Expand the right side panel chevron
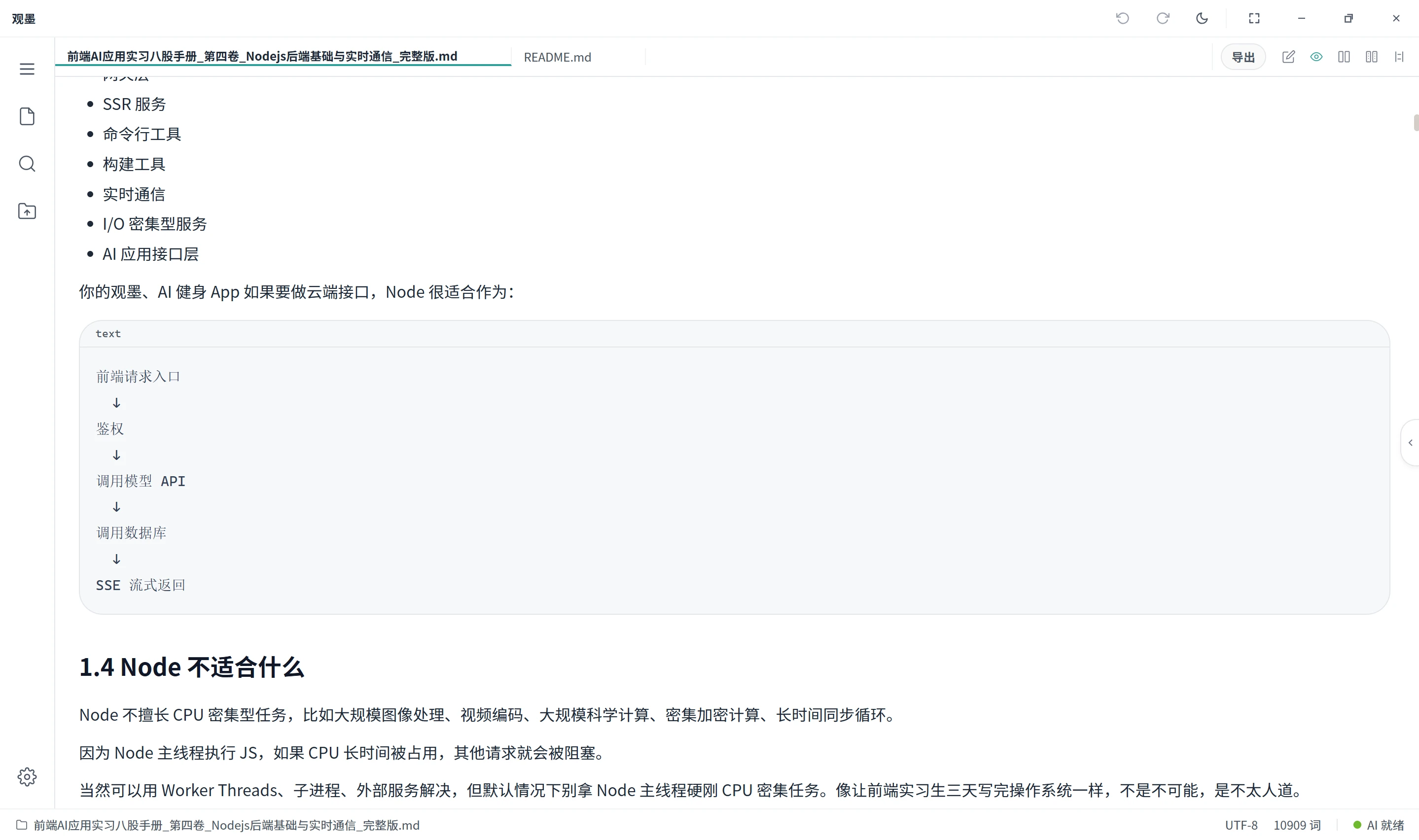Image resolution: width=1419 pixels, height=840 pixels. 1410,443
